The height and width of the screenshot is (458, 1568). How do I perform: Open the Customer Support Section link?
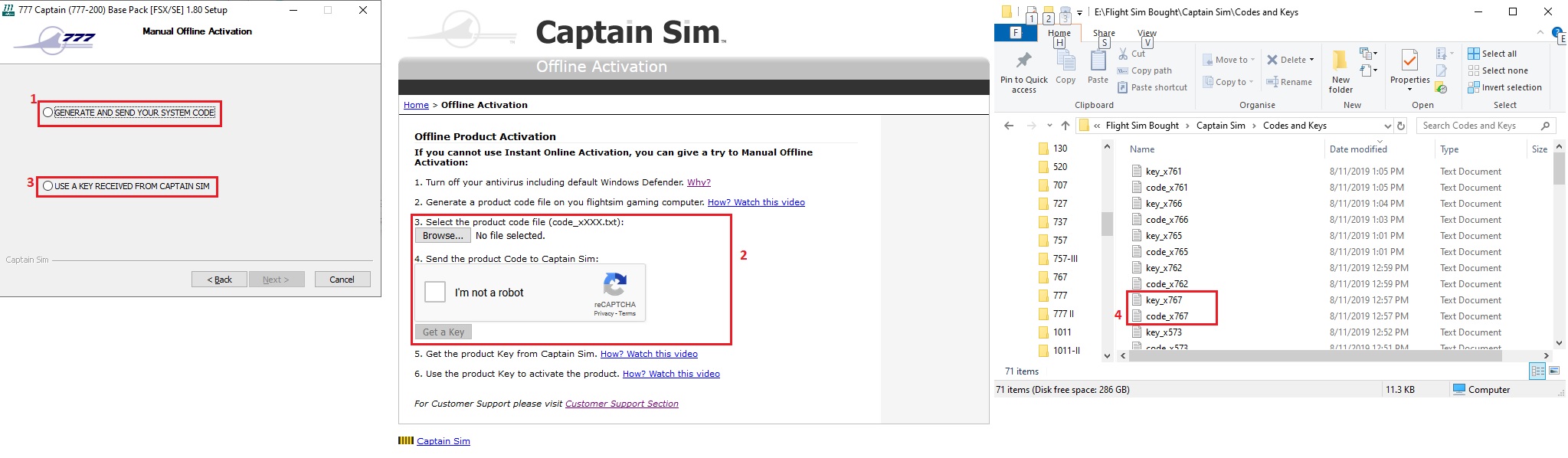coord(621,404)
